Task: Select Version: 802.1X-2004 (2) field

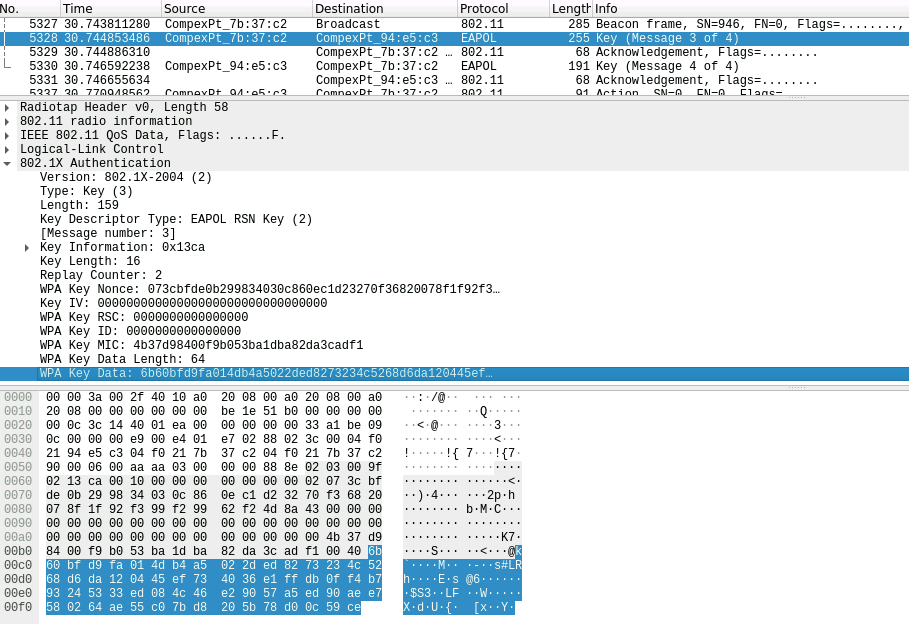Action: point(126,177)
